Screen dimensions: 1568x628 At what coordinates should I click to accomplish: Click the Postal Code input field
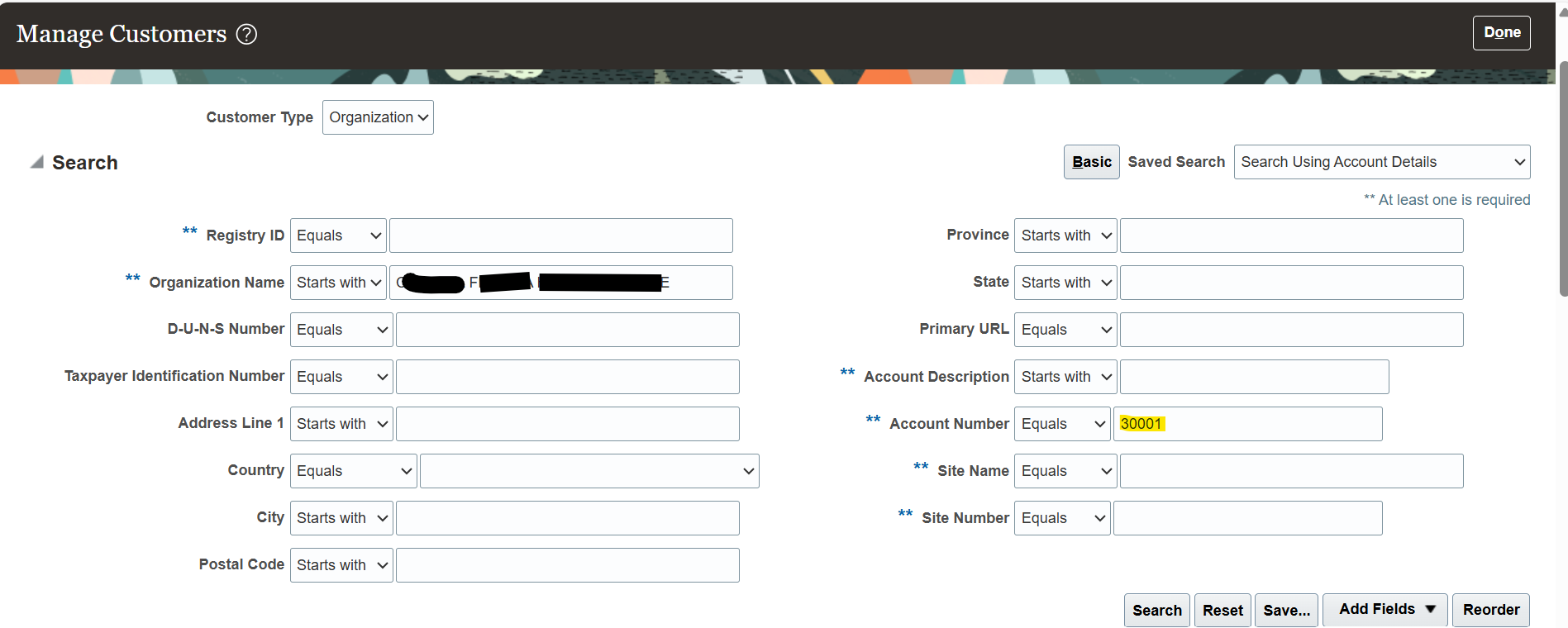pos(567,565)
